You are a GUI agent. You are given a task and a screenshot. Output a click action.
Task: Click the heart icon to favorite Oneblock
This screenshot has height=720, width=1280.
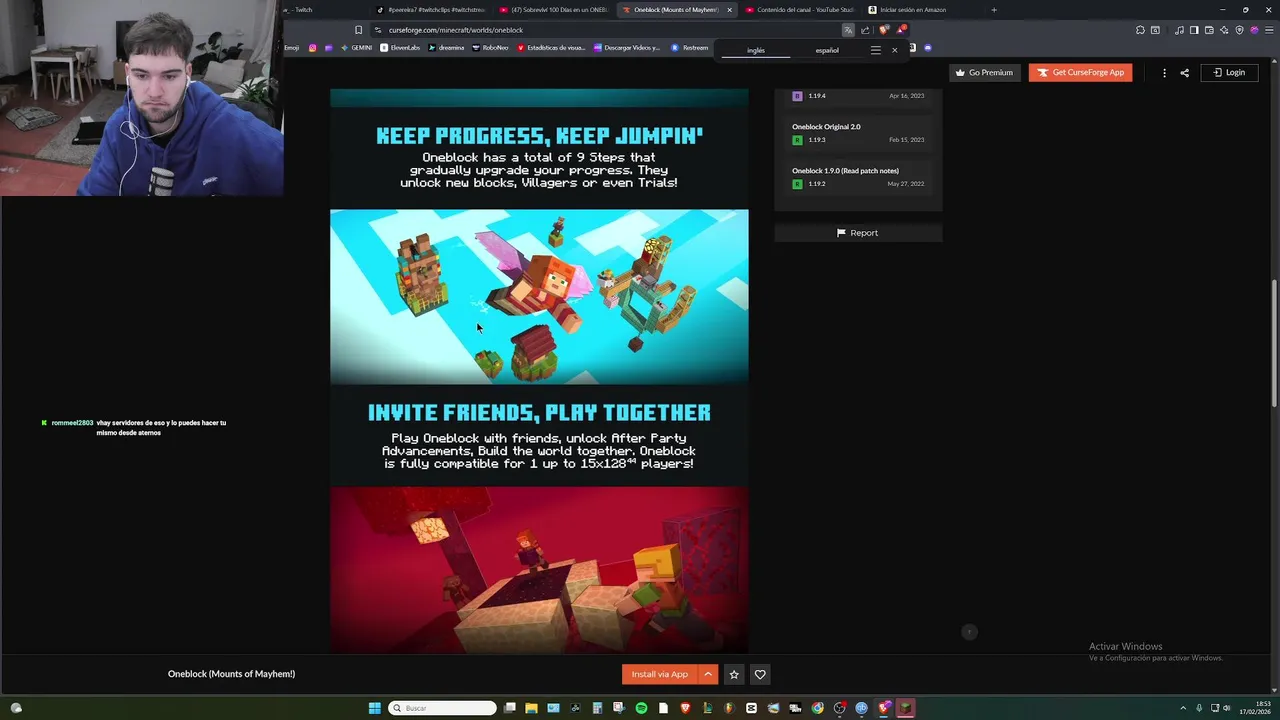pyautogui.click(x=760, y=674)
